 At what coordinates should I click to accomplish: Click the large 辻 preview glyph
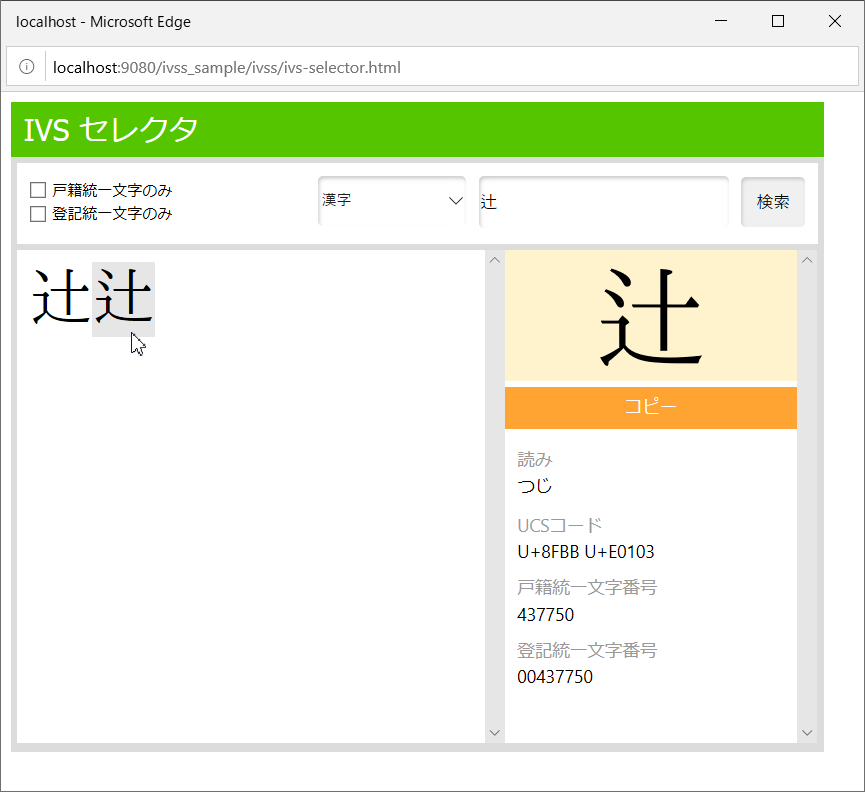[651, 316]
